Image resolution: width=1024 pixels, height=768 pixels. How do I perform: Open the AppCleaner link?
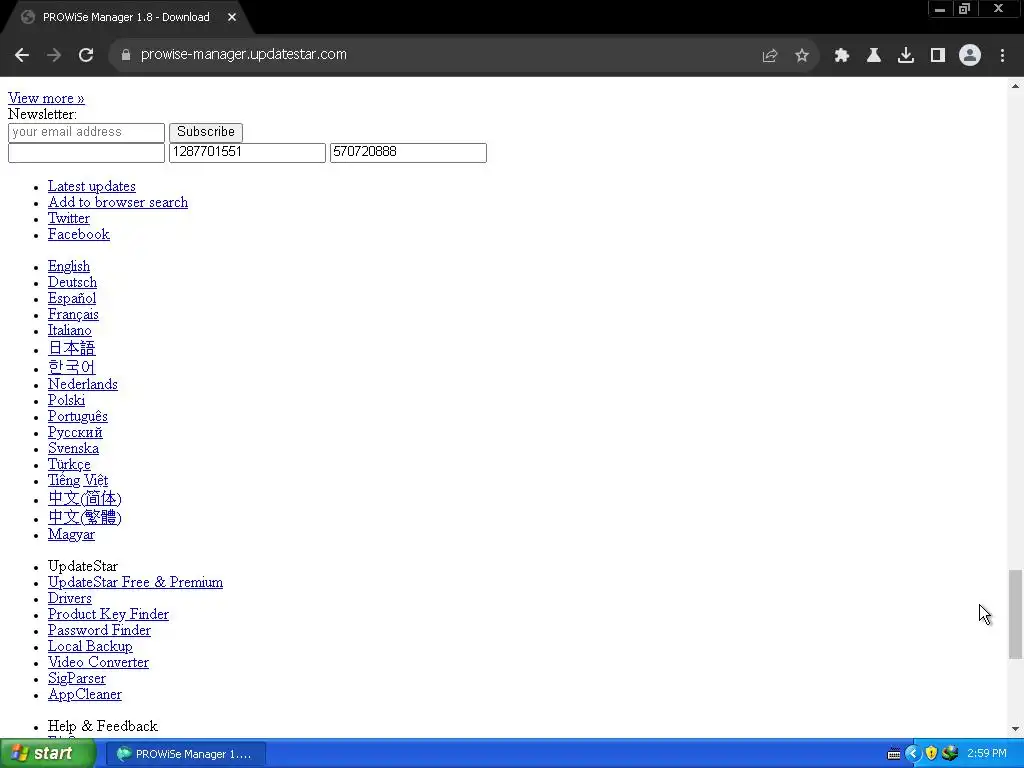(84, 695)
